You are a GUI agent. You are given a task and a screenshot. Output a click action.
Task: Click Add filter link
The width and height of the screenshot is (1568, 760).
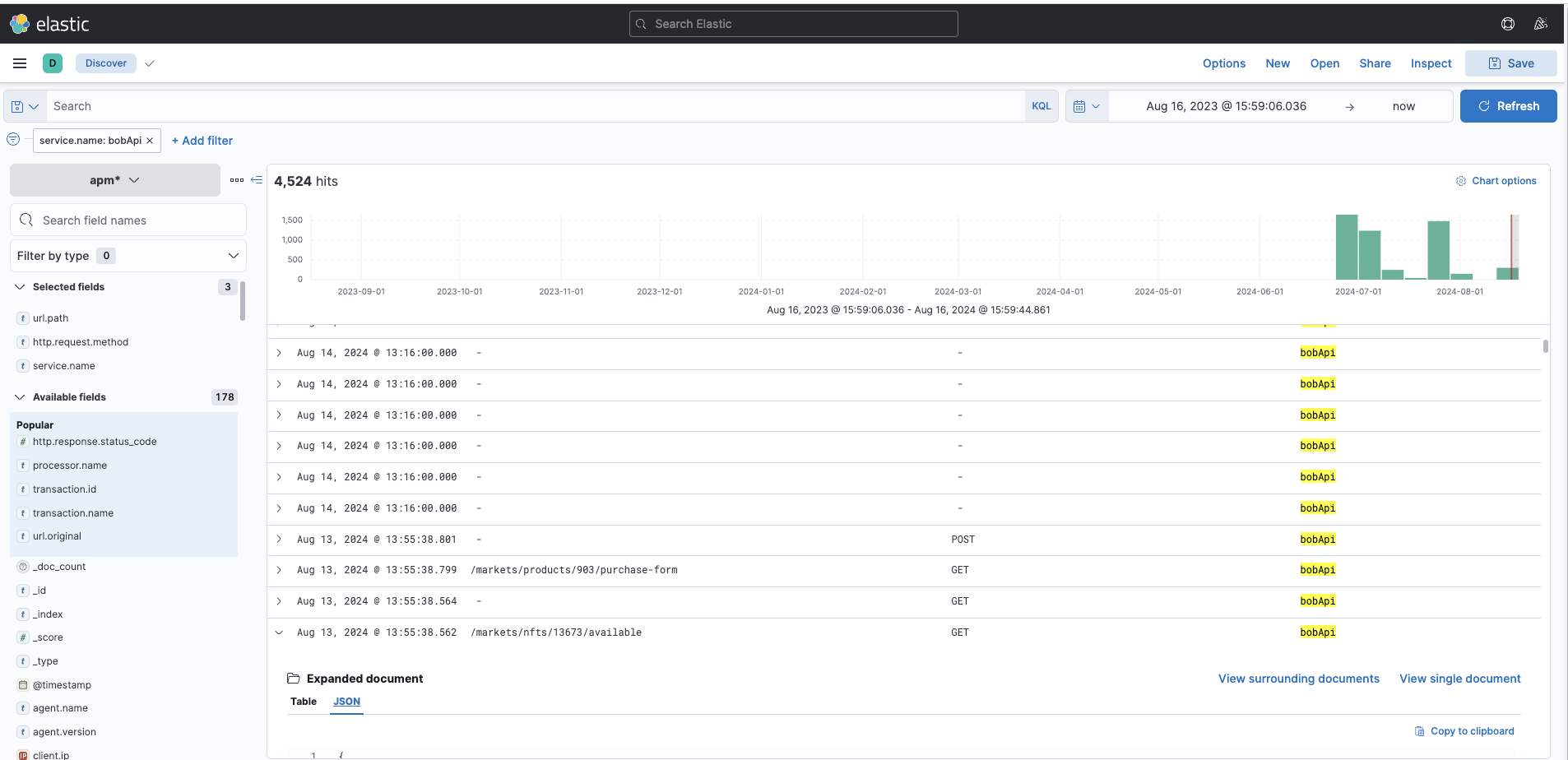(202, 141)
